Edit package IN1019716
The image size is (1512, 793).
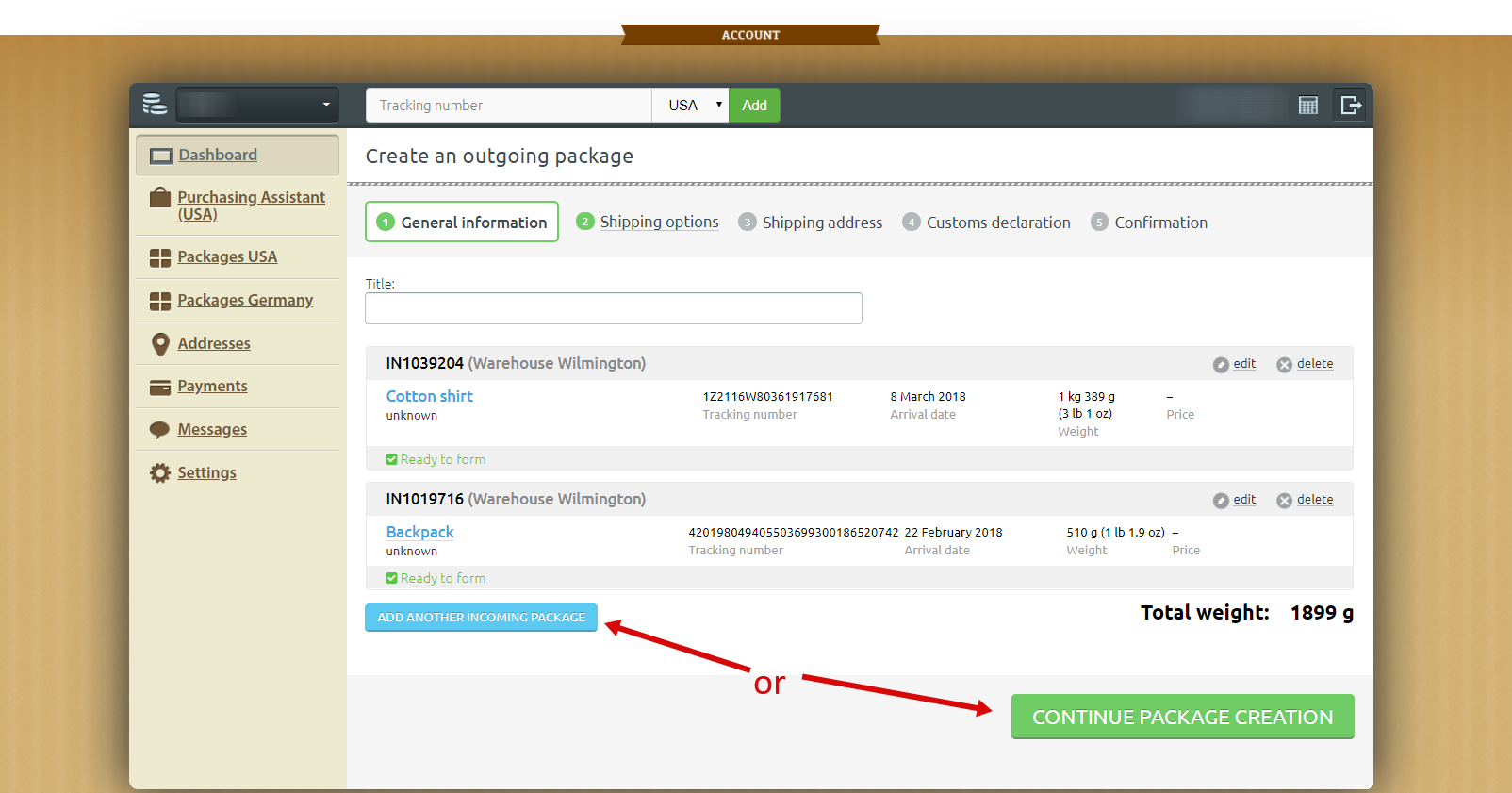tap(1243, 500)
